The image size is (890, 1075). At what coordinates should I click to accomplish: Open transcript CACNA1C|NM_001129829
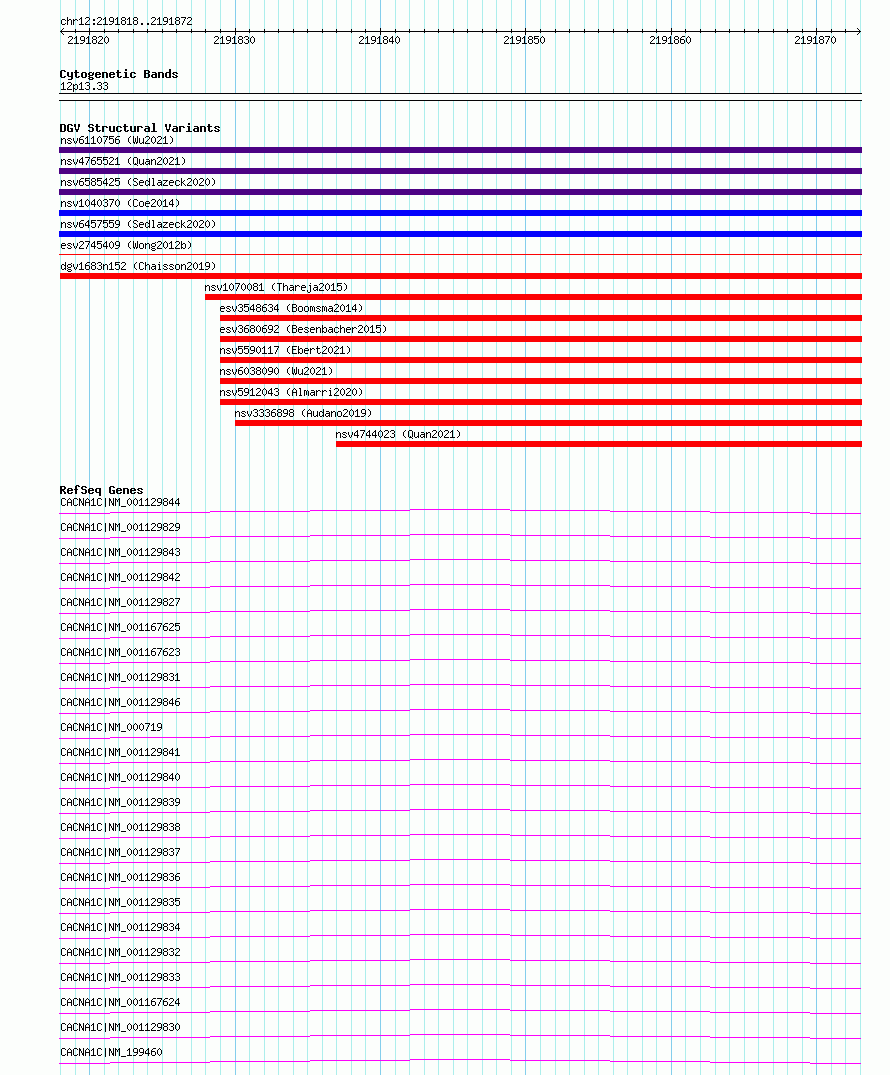click(120, 527)
